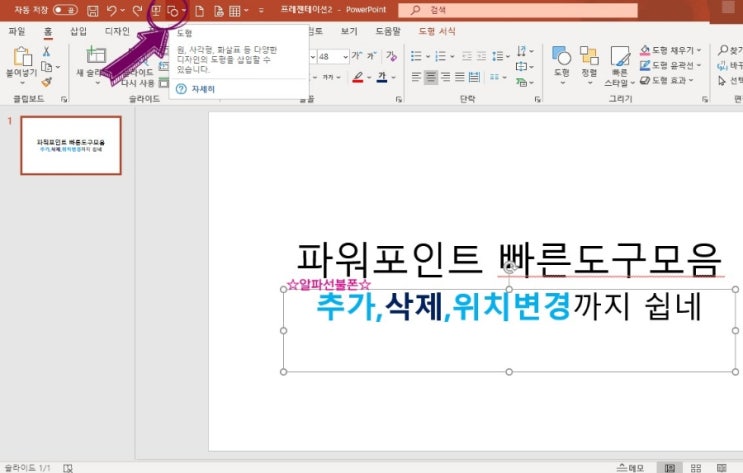Screen dimensions: 743x473
Task: Apply the font color (가) swatch
Action: click(x=382, y=77)
